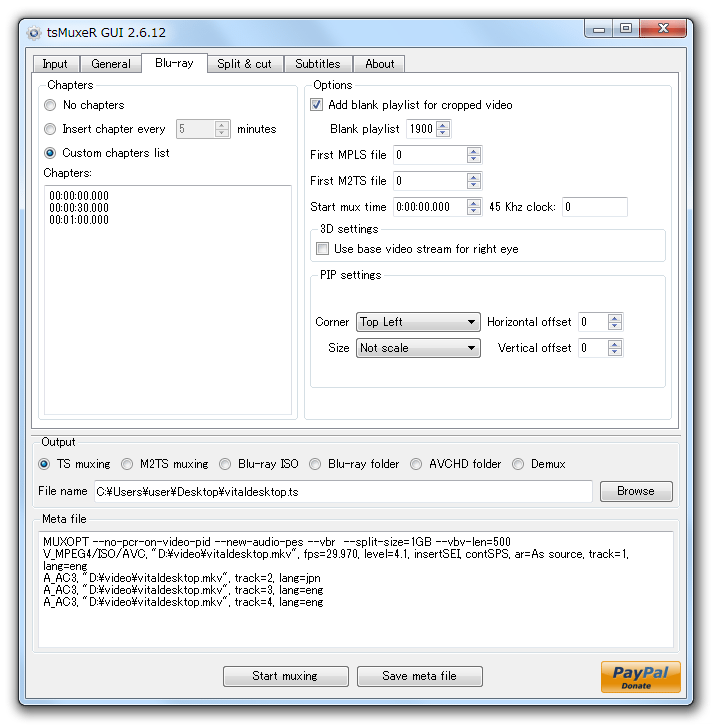Increase Vertical offset value
Screen dimensions: 715x728
click(x=615, y=344)
